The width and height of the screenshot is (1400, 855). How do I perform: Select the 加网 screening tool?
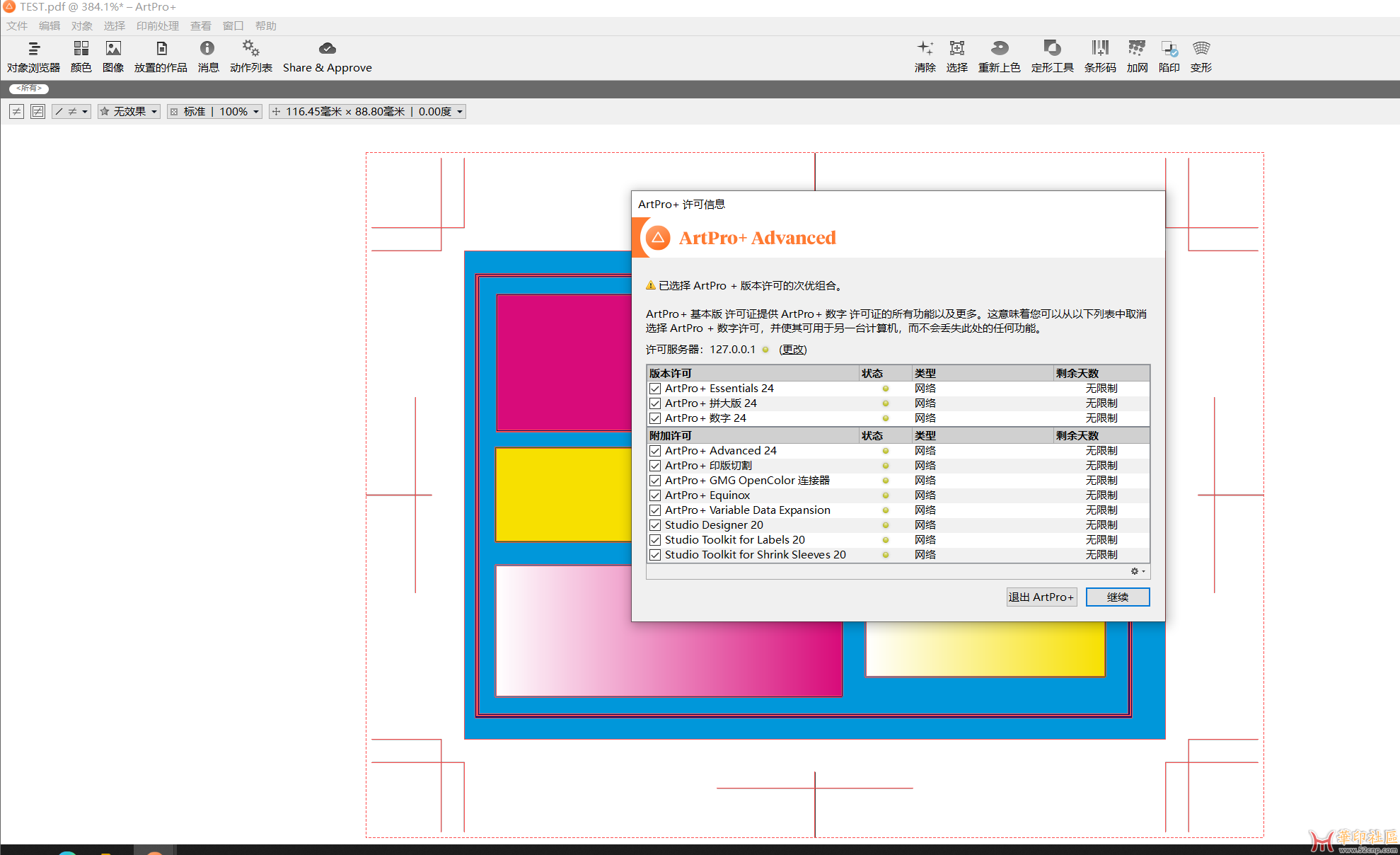[1138, 57]
